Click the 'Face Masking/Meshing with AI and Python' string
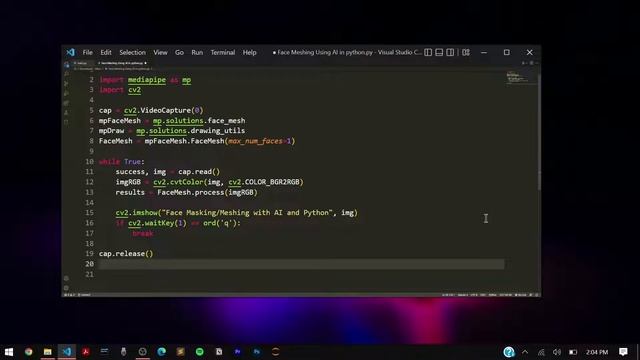640x360 pixels. [247, 213]
